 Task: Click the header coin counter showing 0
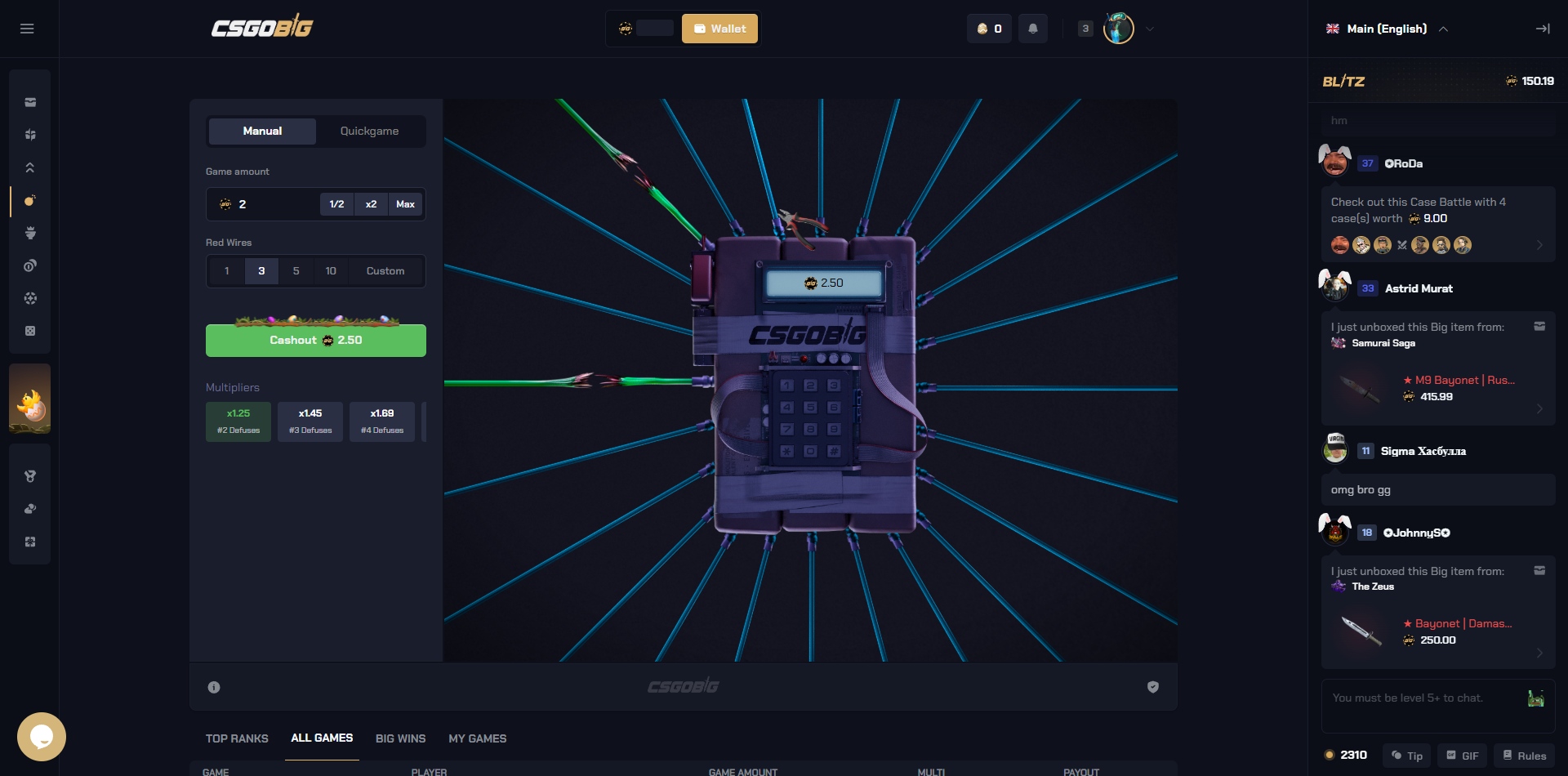tap(990, 29)
